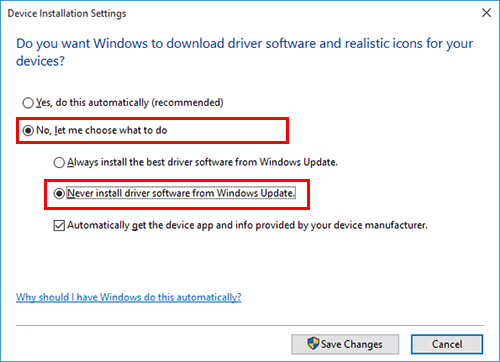Select 'Never install driver software from Windows Update' radio
Image resolution: width=500 pixels, height=362 pixels.
[59, 193]
